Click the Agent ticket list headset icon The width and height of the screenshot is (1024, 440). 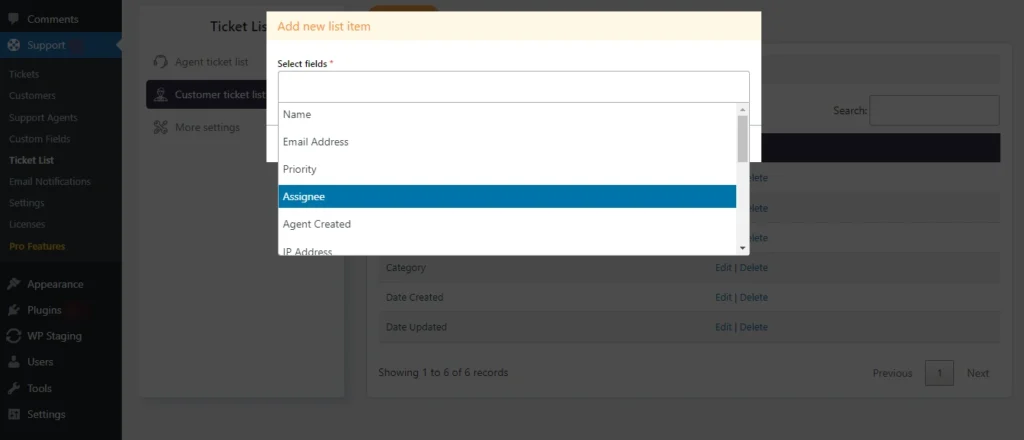[x=161, y=62]
